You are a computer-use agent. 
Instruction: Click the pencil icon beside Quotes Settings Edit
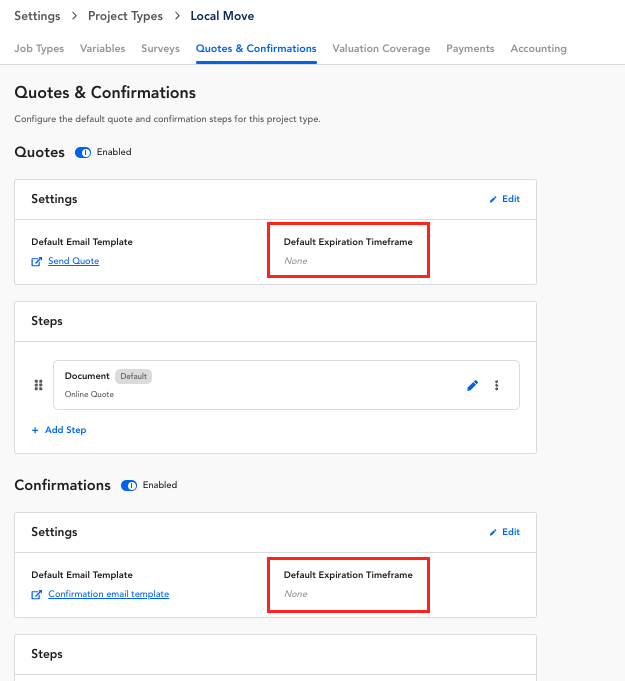tap(493, 199)
